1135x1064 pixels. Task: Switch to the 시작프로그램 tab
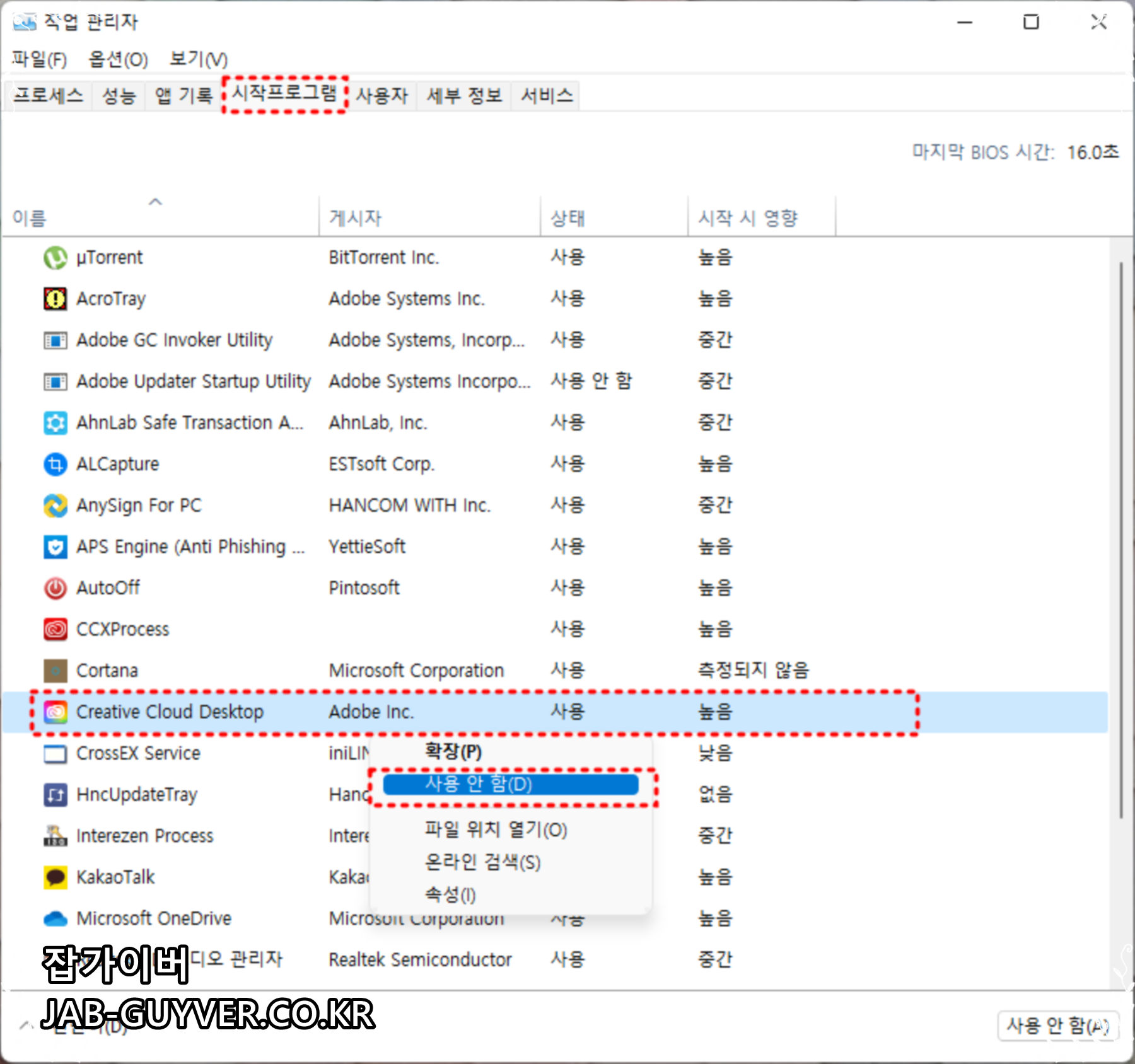(284, 94)
